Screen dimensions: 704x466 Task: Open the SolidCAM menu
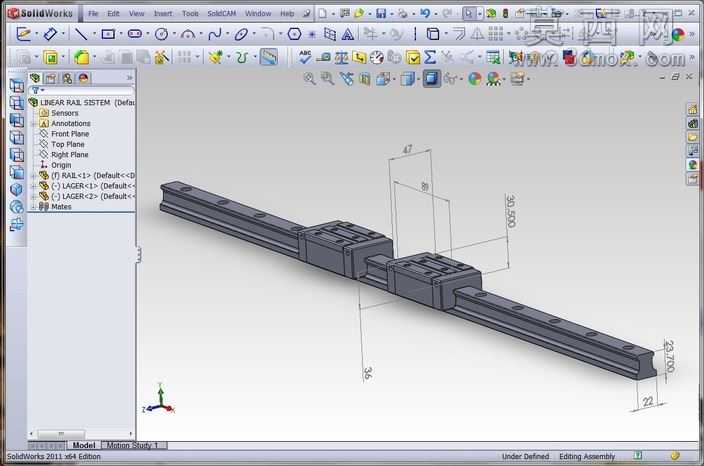[221, 13]
